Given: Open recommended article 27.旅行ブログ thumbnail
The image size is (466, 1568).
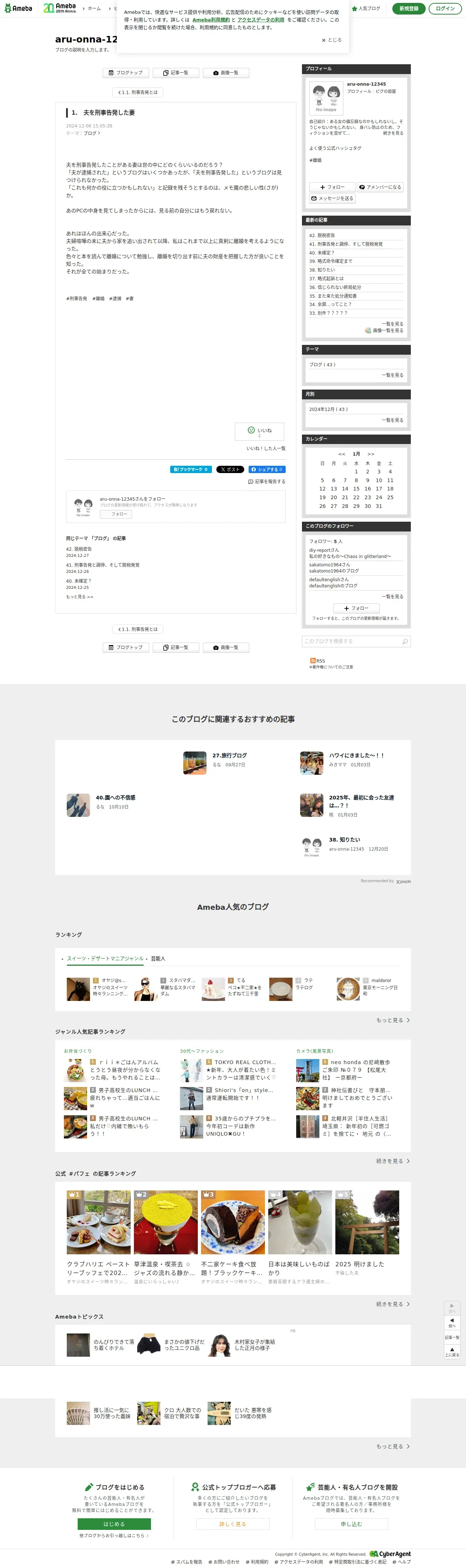Looking at the screenshot, I should 195,763.
